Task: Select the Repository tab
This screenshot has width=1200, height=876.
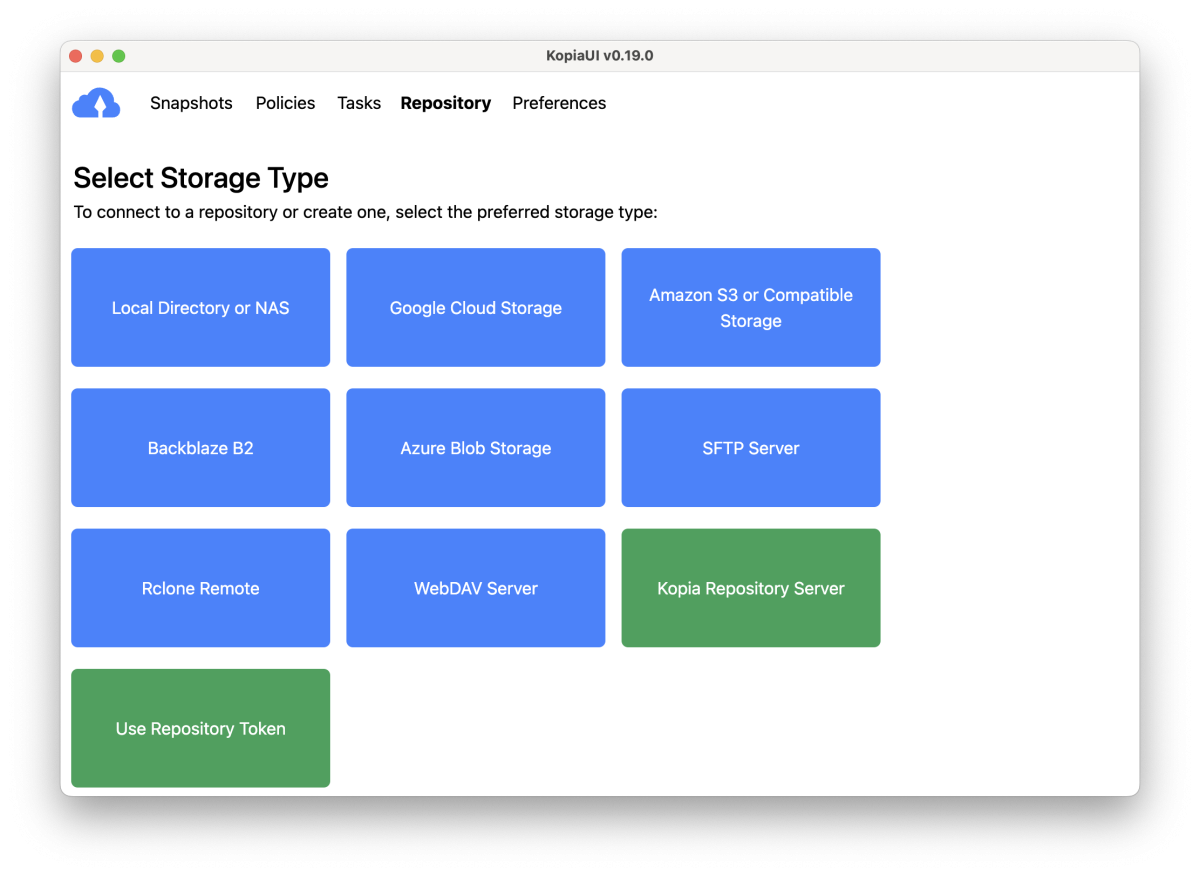Action: 445,103
